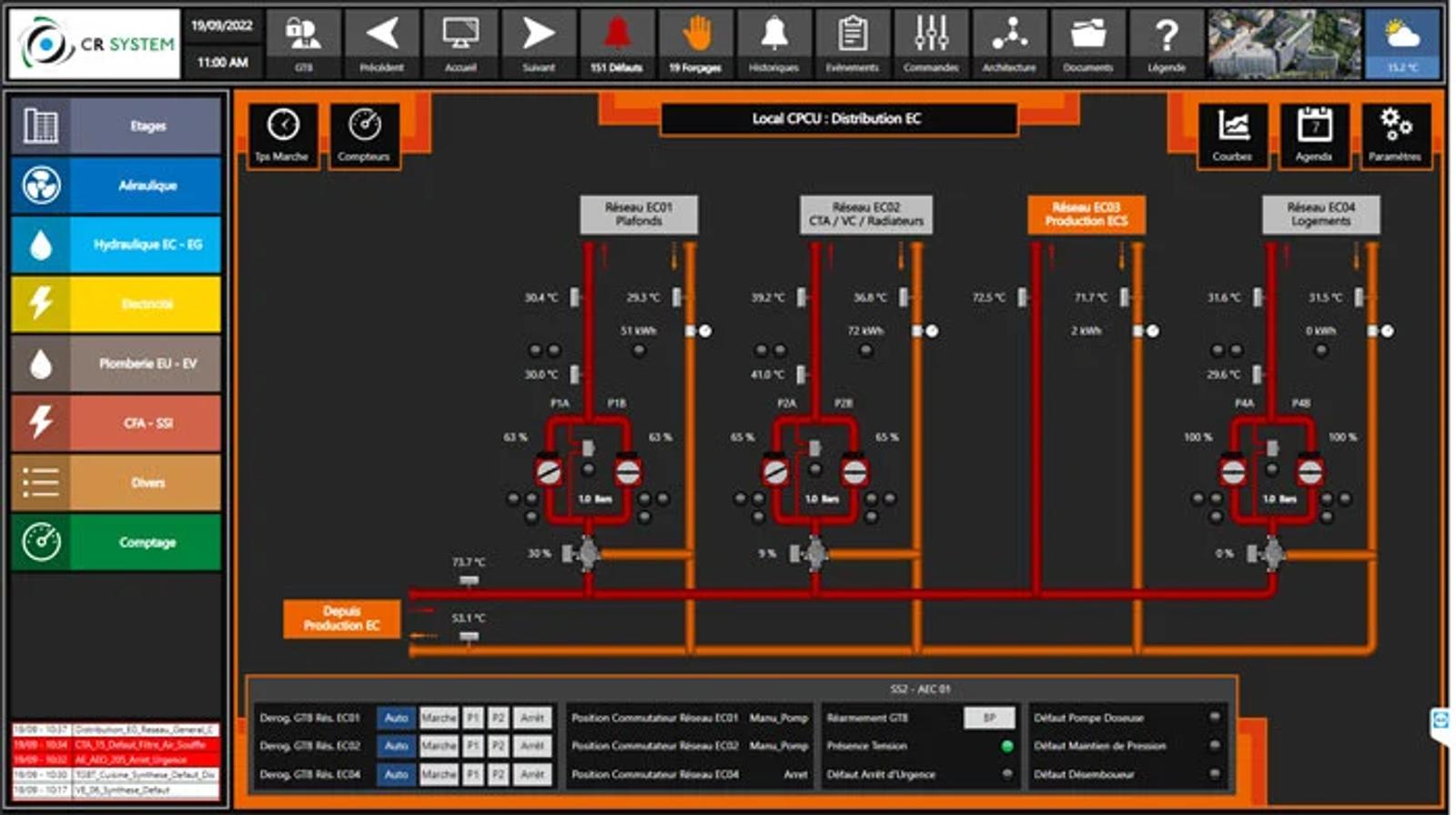Open the 151 Défauts alarm bell
1456x815 pixels.
(x=617, y=43)
